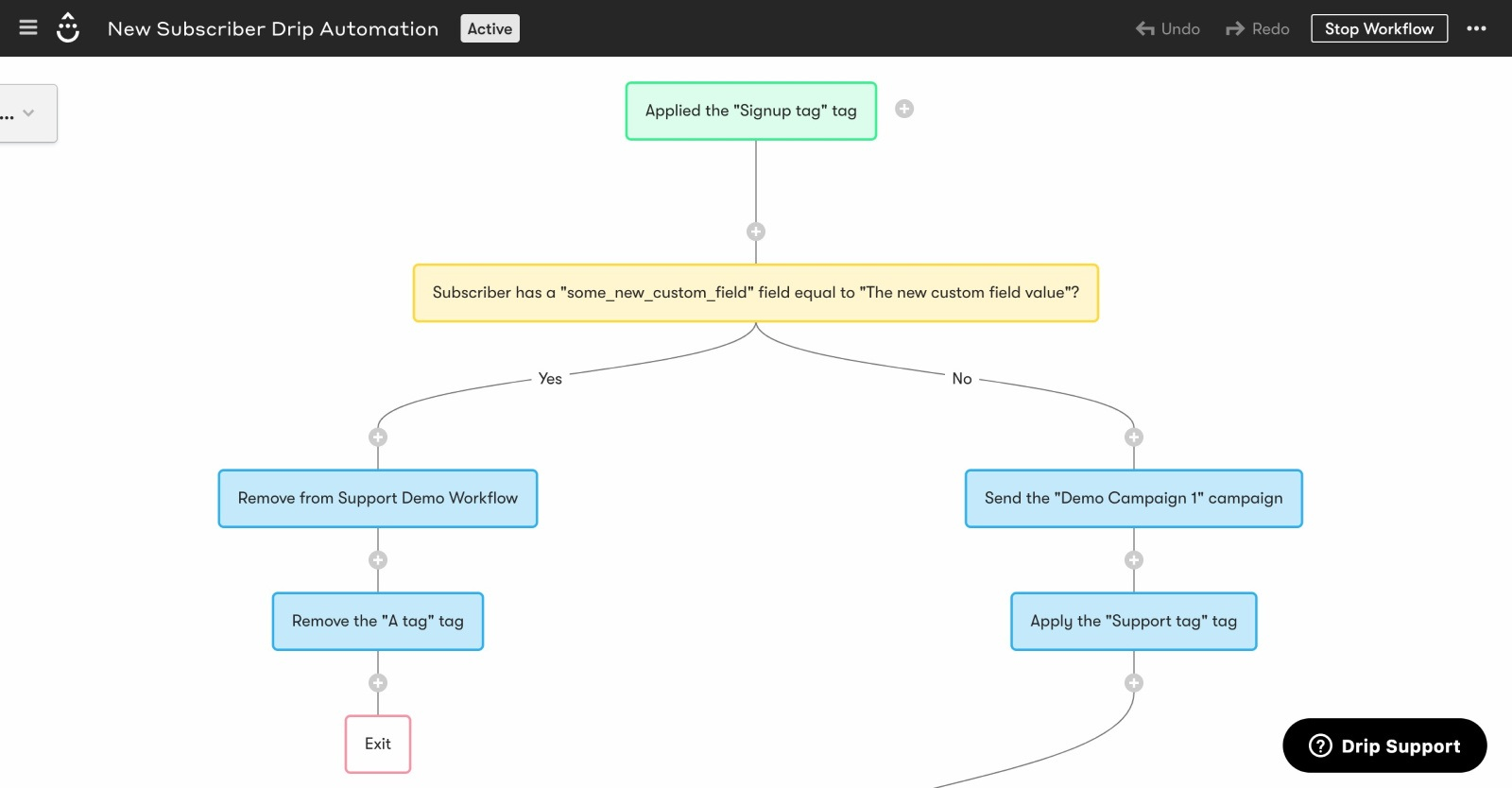Click the Yes branch label
The height and width of the screenshot is (788, 1512).
550,378
